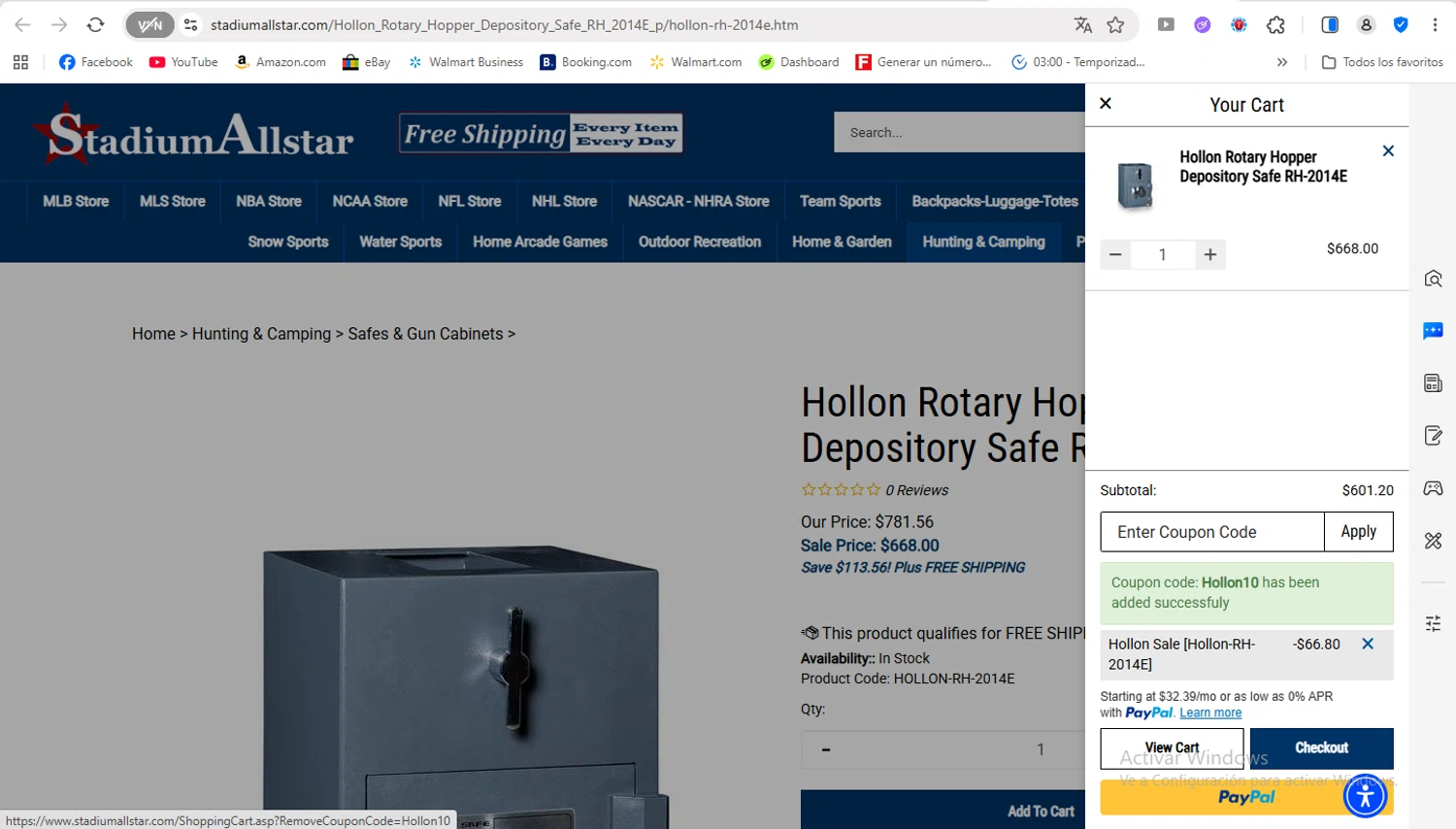Click Home breadcrumb link
1456x829 pixels.
[153, 334]
